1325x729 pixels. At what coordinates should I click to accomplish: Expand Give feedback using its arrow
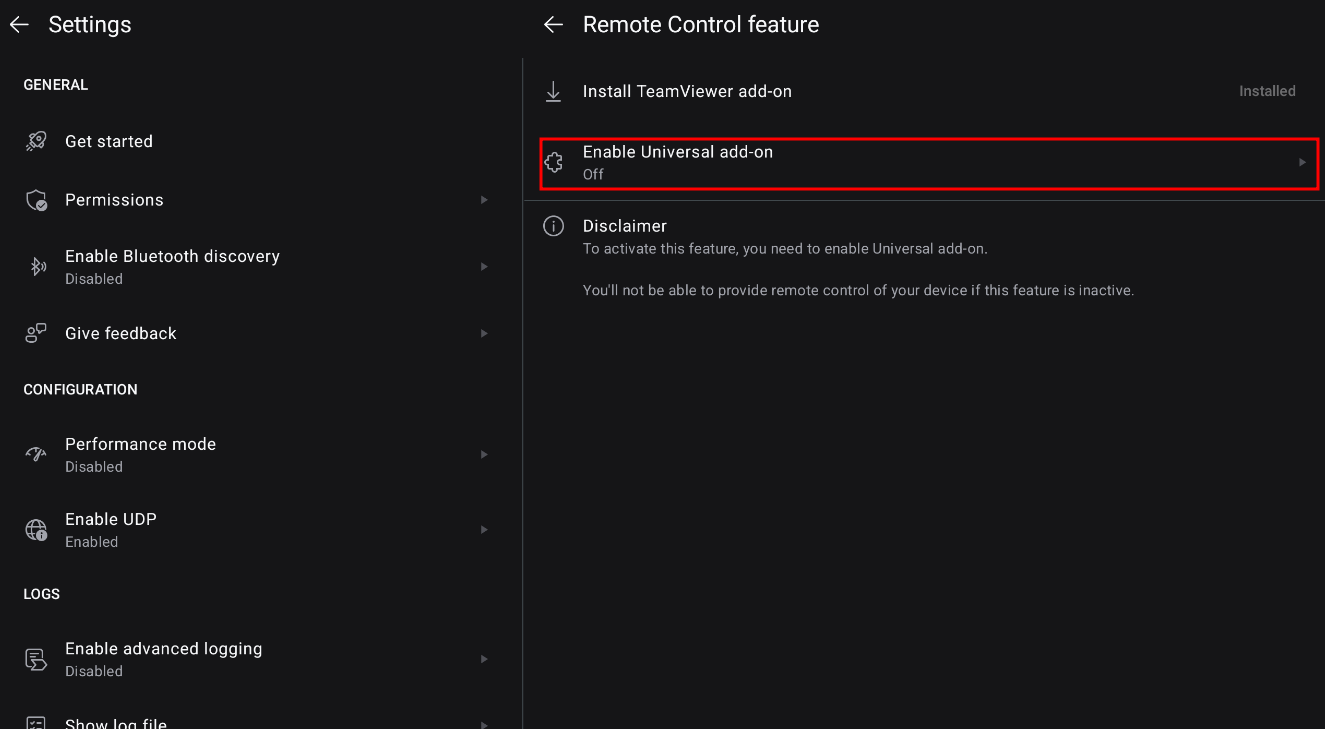click(x=484, y=333)
